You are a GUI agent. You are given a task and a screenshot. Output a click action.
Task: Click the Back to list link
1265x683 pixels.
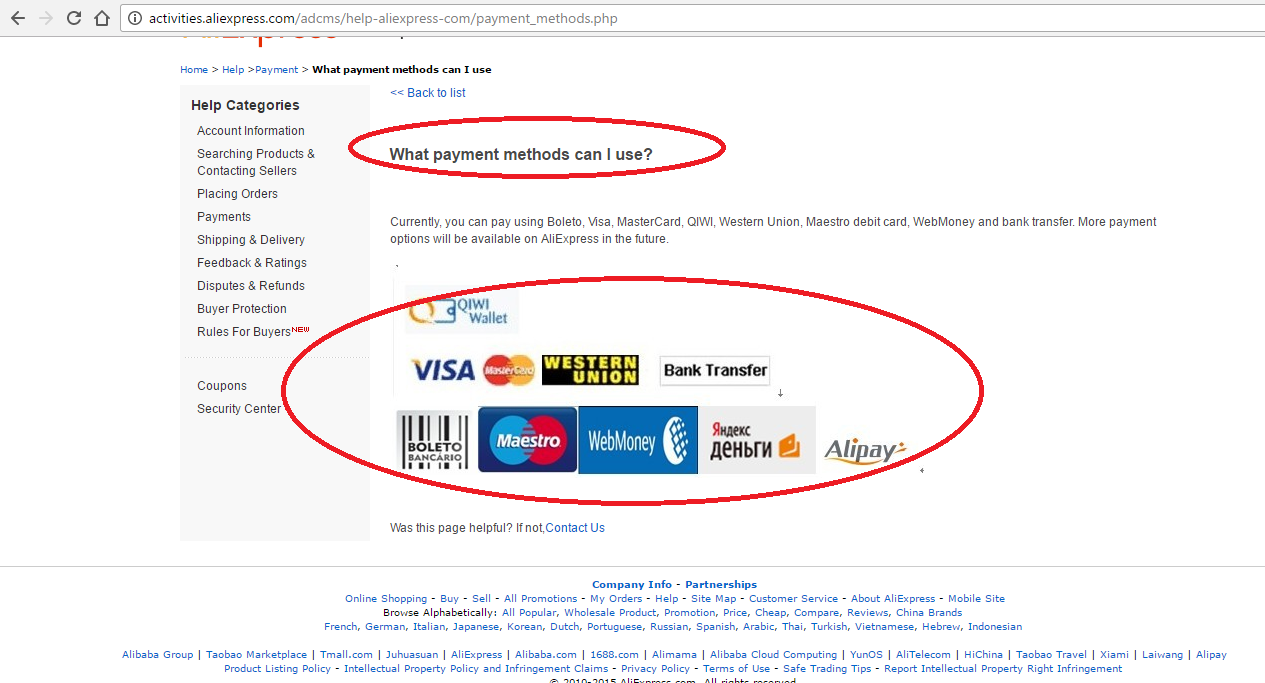coord(428,93)
